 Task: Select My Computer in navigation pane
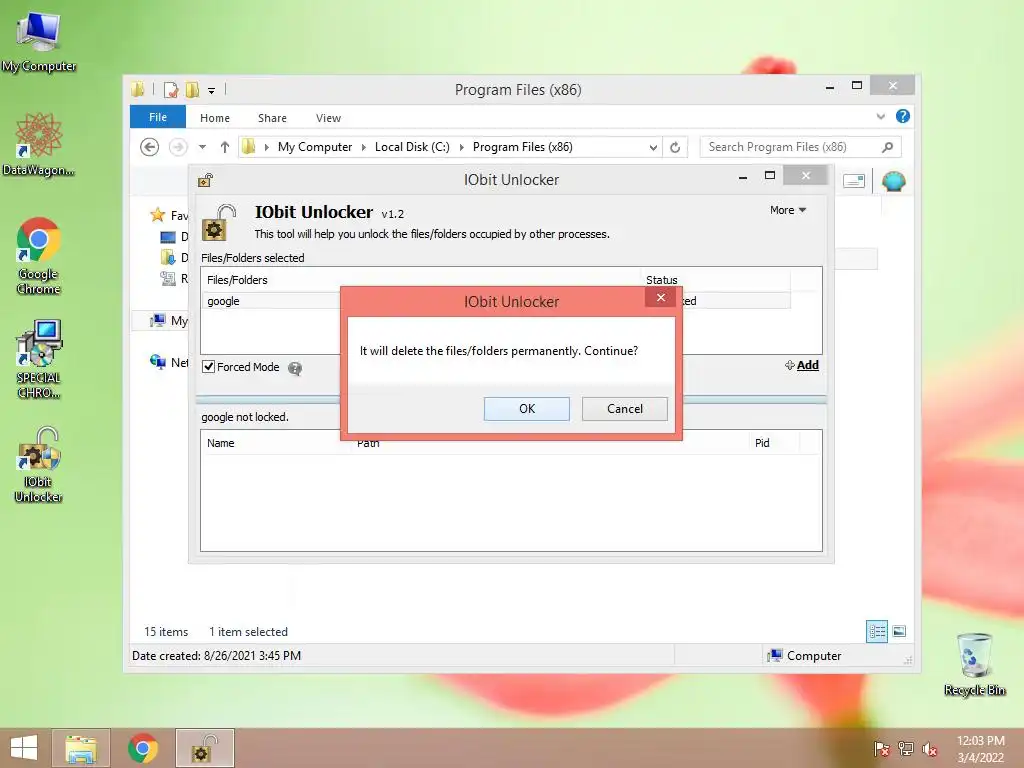pyautogui.click(x=168, y=321)
